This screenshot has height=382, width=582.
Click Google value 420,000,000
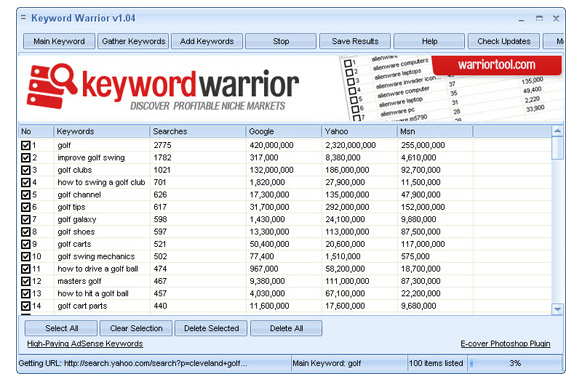(x=272, y=145)
